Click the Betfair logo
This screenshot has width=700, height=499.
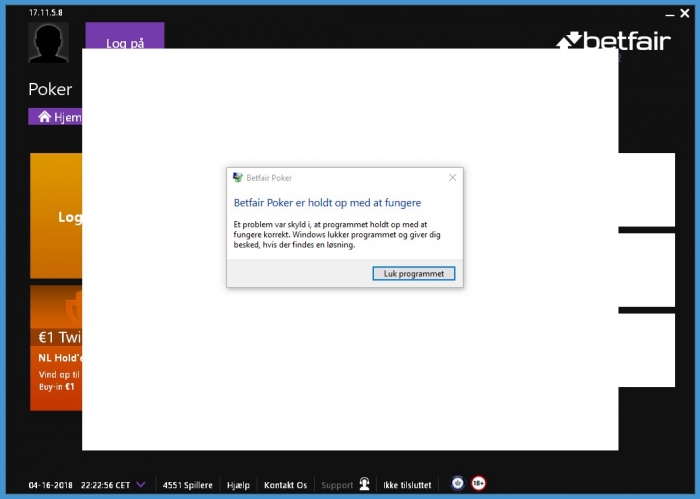[613, 41]
